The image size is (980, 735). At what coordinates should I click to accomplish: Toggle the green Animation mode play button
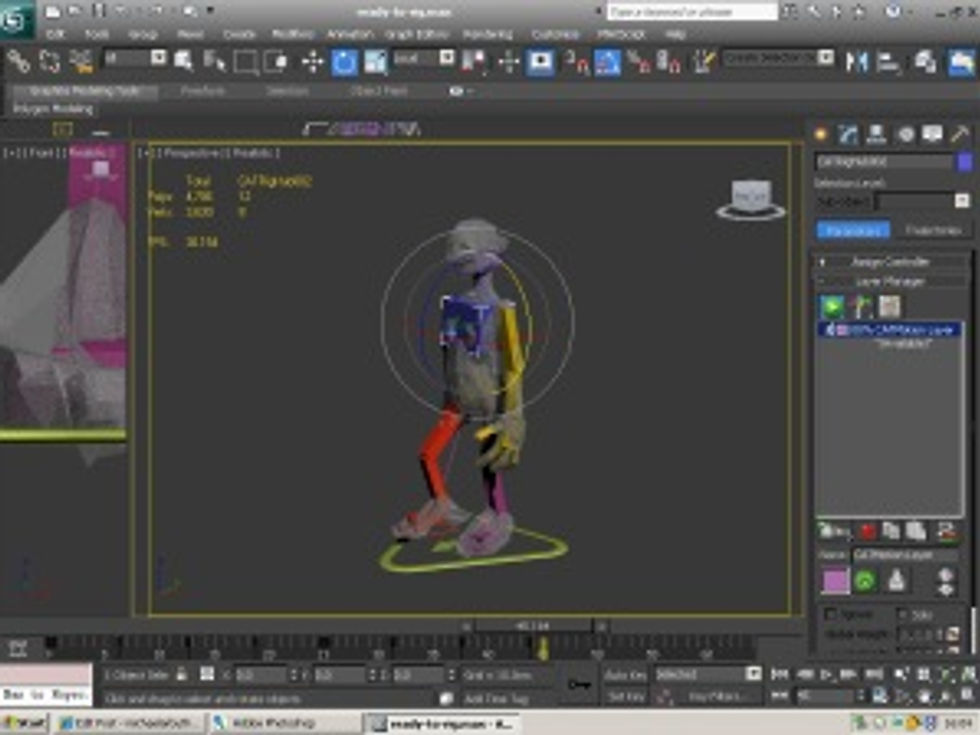(832, 306)
